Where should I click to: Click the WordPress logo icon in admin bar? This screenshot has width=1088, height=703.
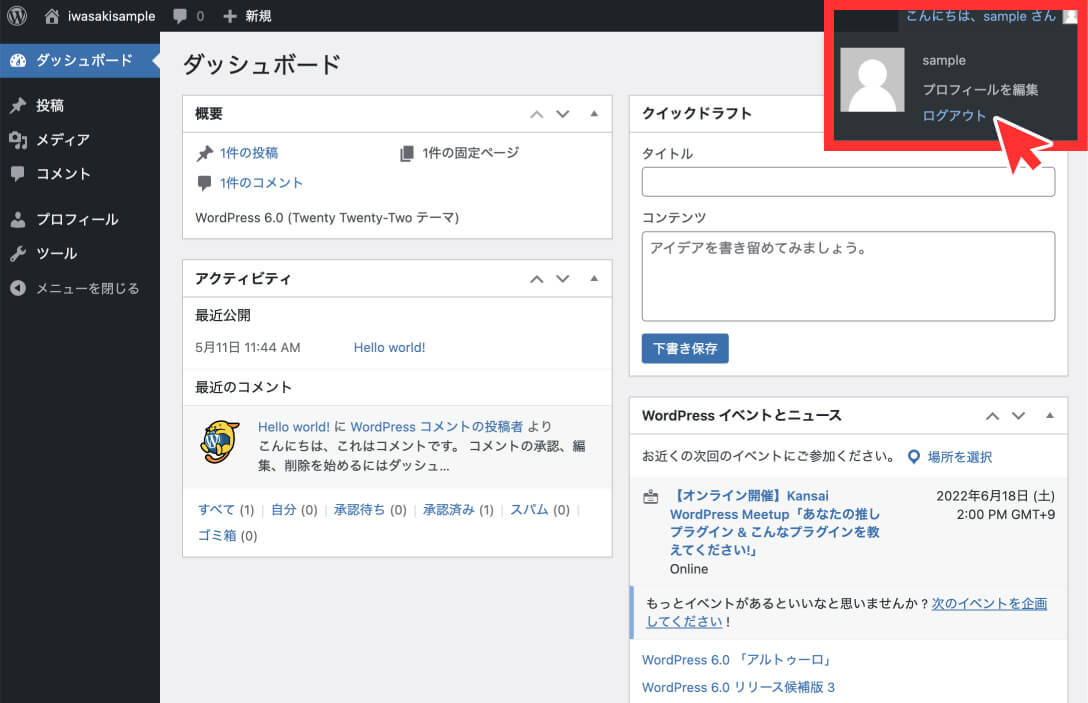click(17, 15)
